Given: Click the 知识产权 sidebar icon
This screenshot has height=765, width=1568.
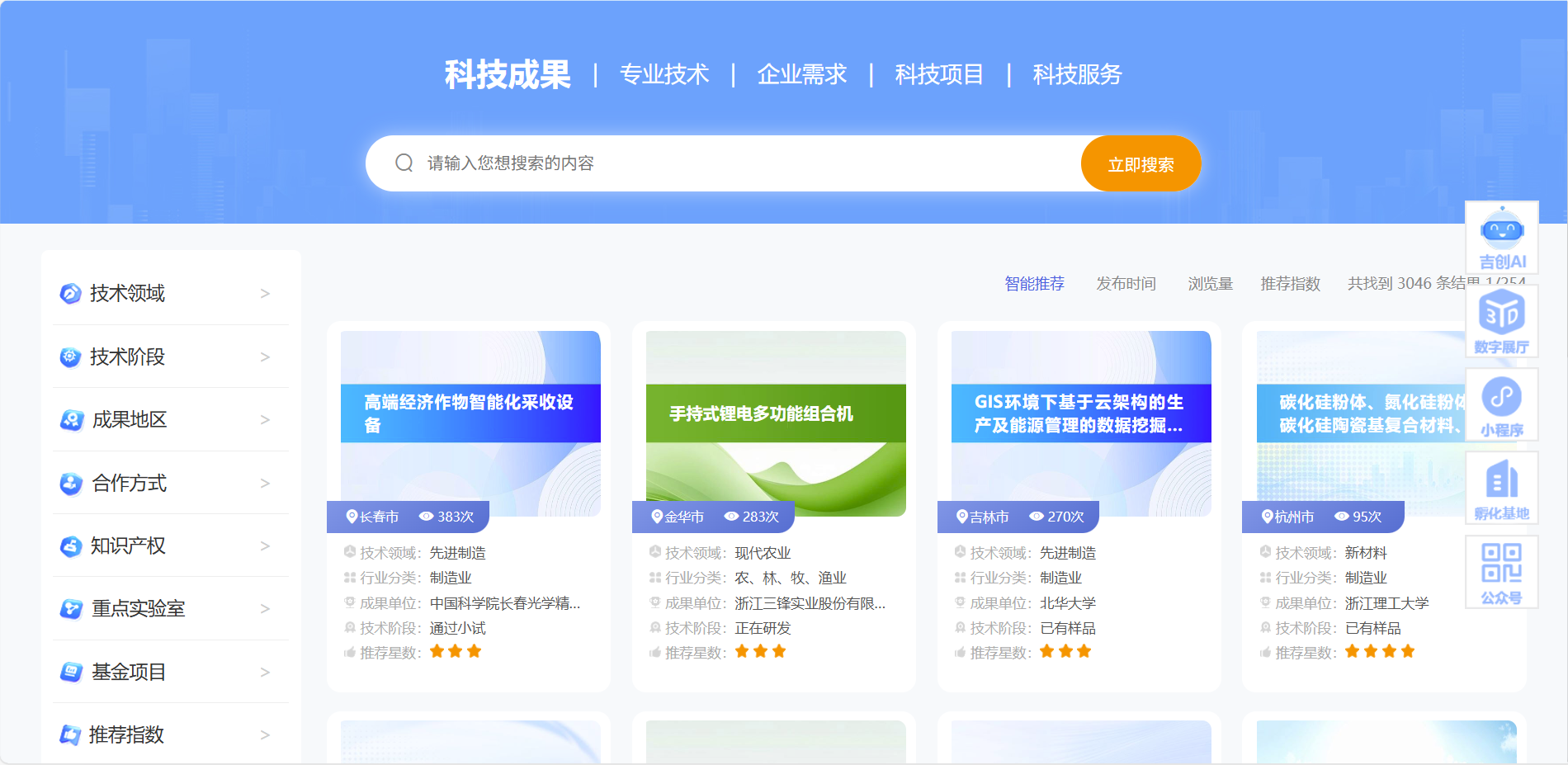Looking at the screenshot, I should coord(70,546).
